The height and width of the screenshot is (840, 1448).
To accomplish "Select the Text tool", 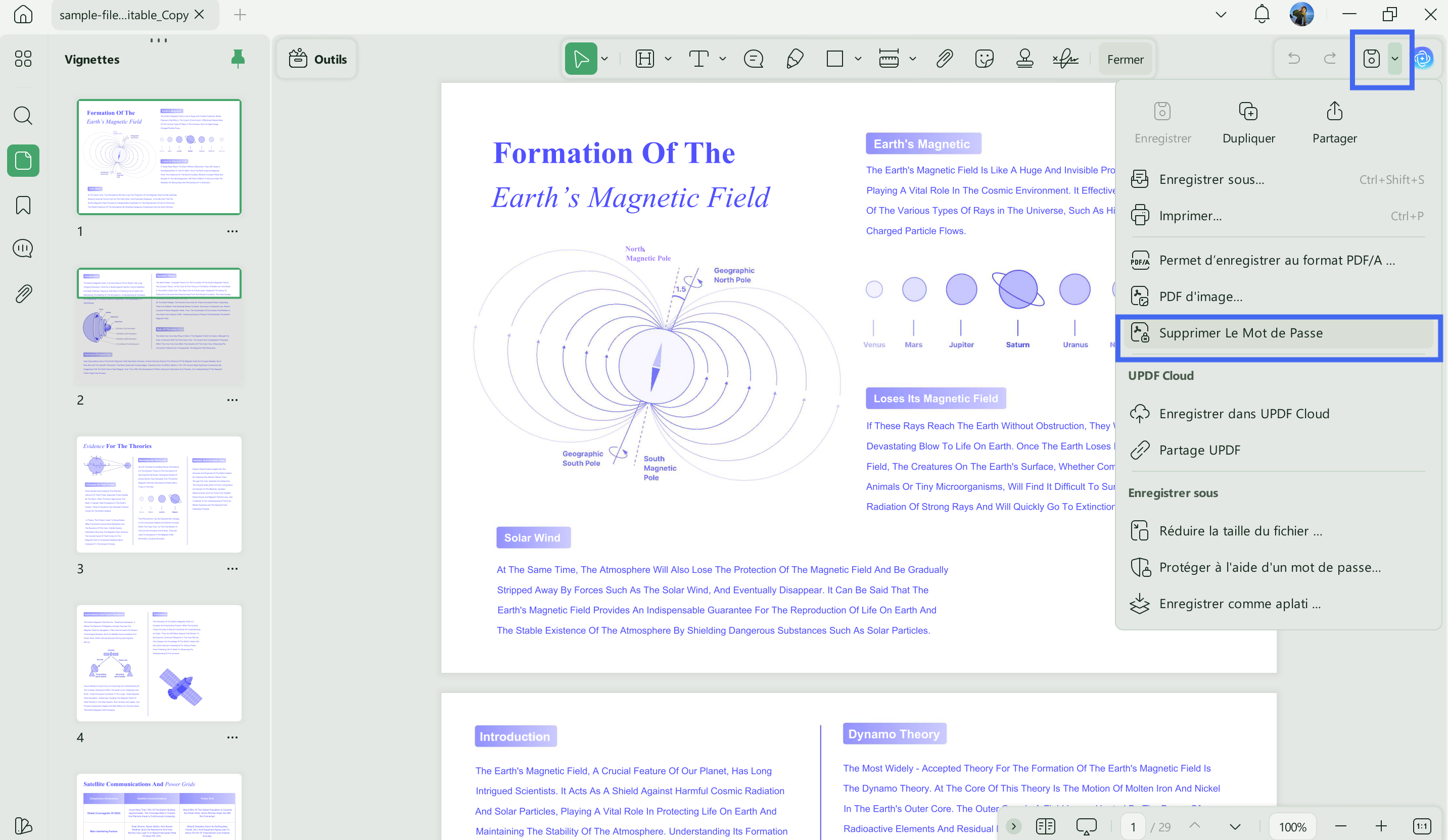I will coord(698,59).
